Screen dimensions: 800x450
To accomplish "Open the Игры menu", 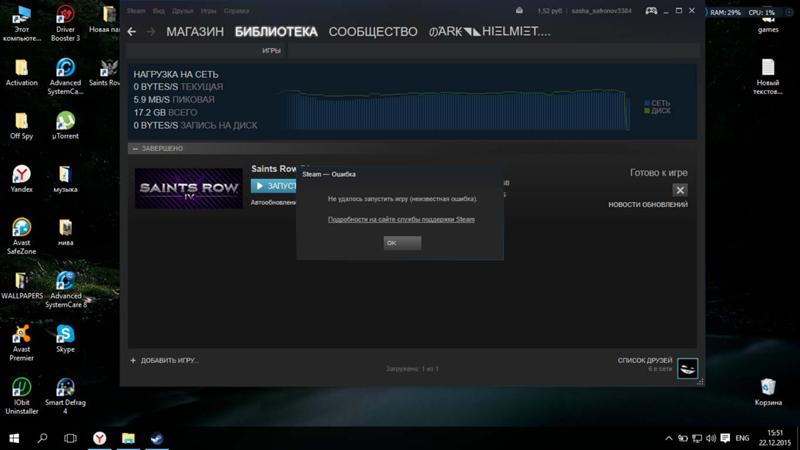I will point(208,11).
